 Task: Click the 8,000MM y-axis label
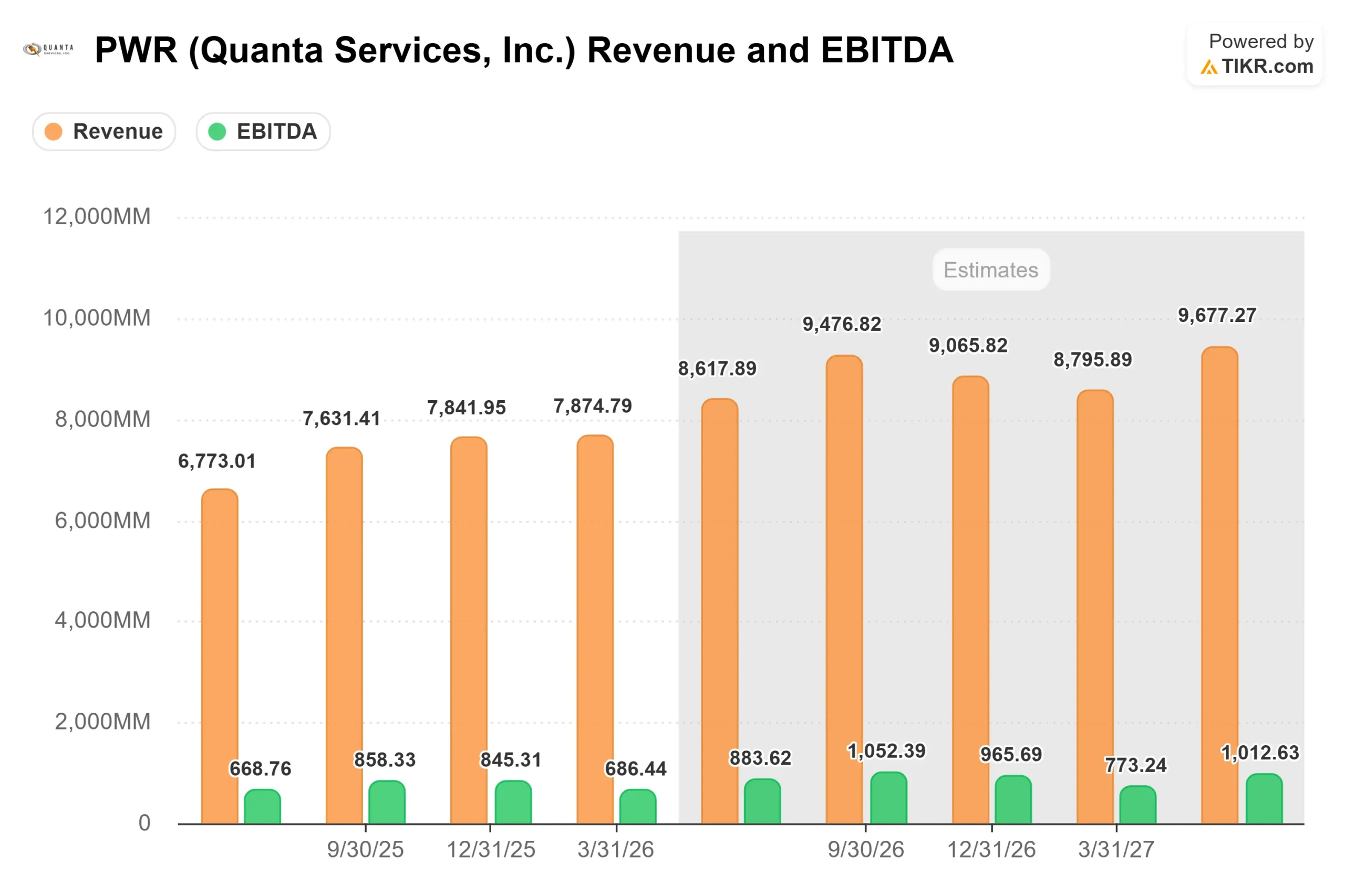coord(103,420)
